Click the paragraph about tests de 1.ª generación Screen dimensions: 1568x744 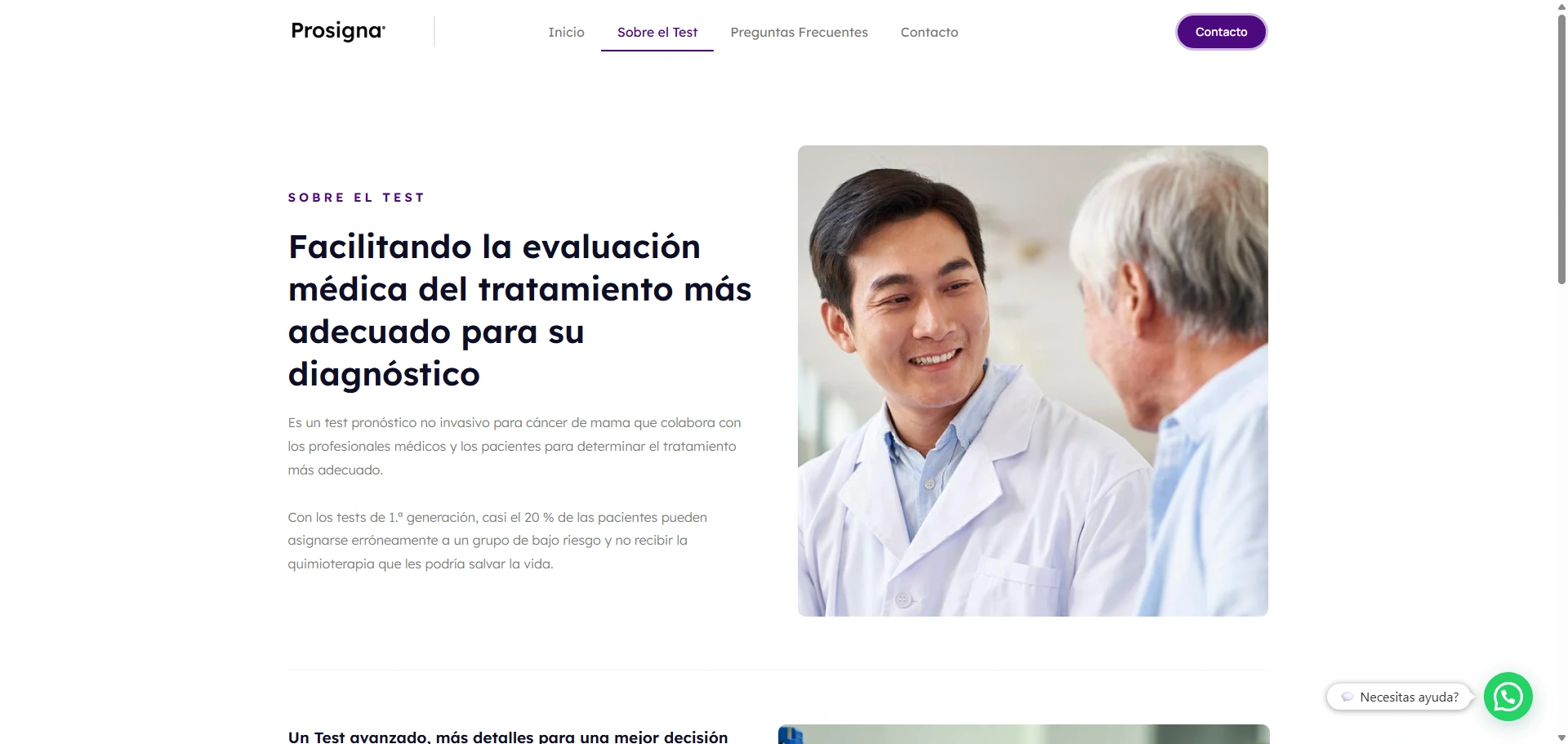coord(497,541)
